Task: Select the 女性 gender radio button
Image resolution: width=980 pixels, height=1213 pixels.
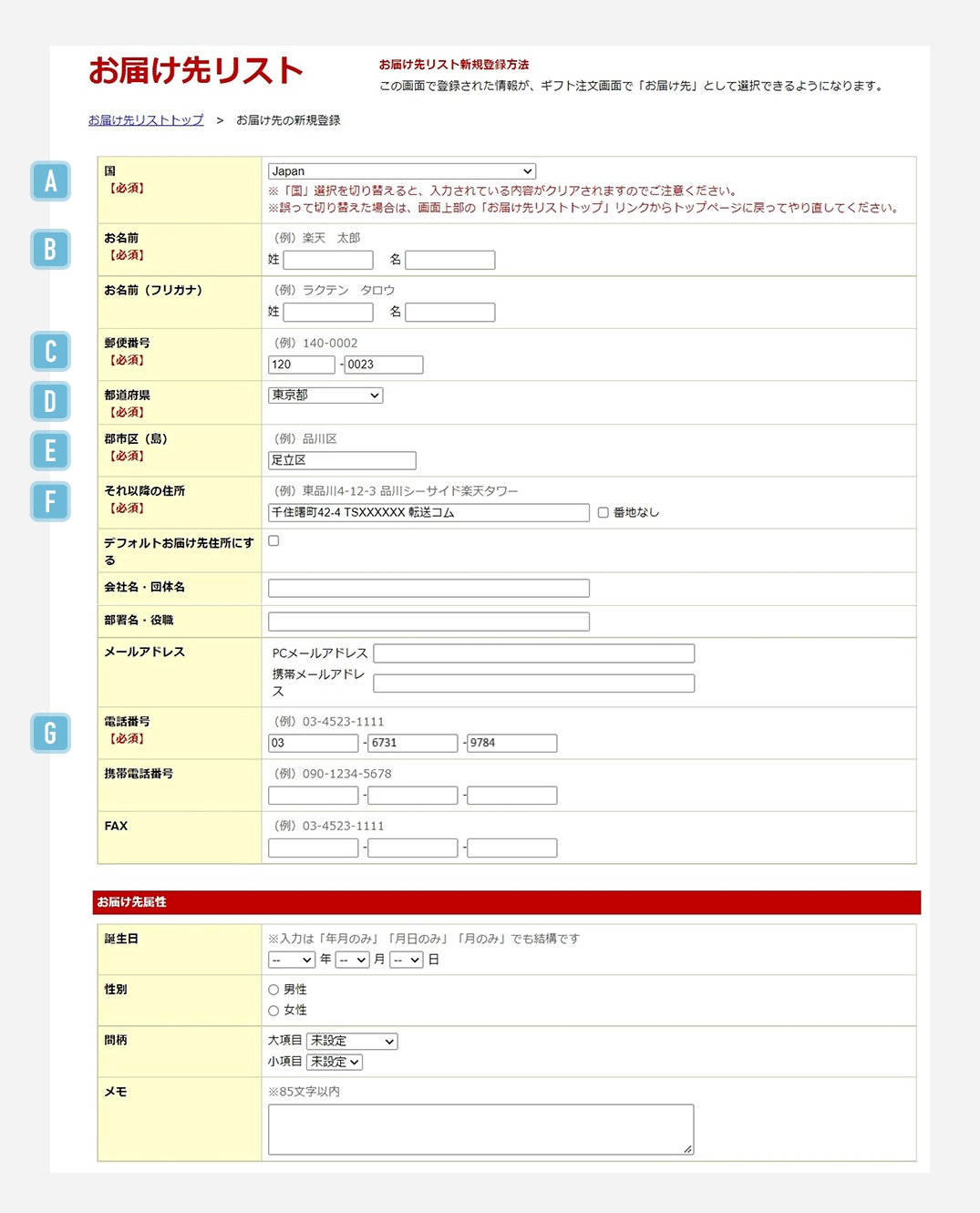Action: click(273, 1010)
